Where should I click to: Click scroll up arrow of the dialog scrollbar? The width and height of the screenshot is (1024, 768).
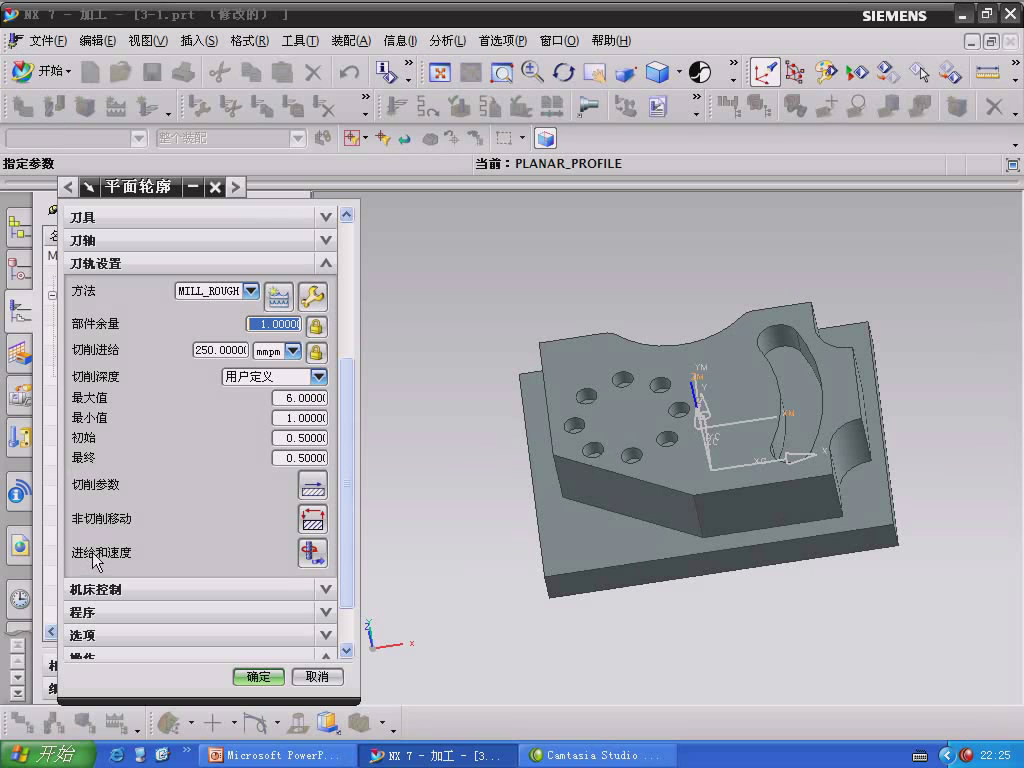click(347, 215)
